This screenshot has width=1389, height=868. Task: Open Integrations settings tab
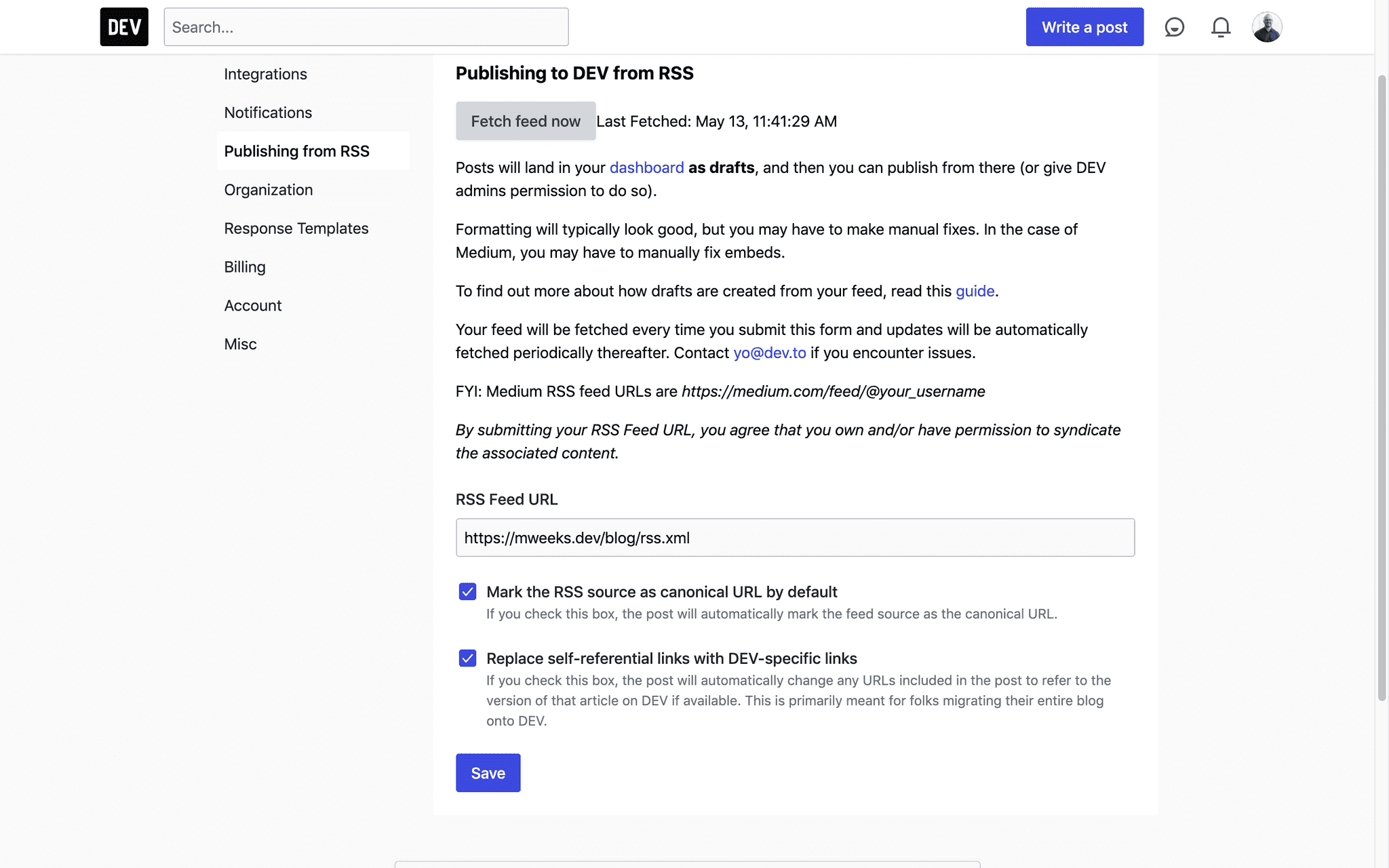[x=265, y=74]
